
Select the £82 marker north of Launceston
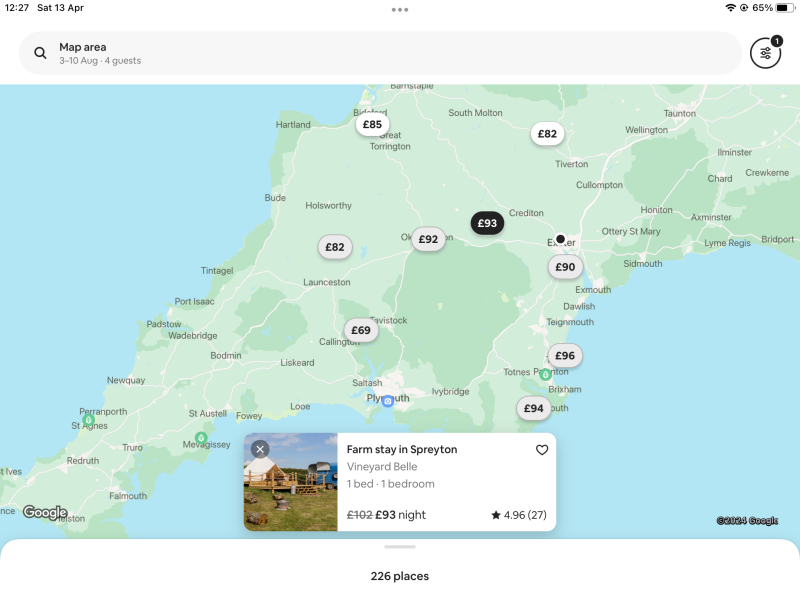[x=335, y=247]
